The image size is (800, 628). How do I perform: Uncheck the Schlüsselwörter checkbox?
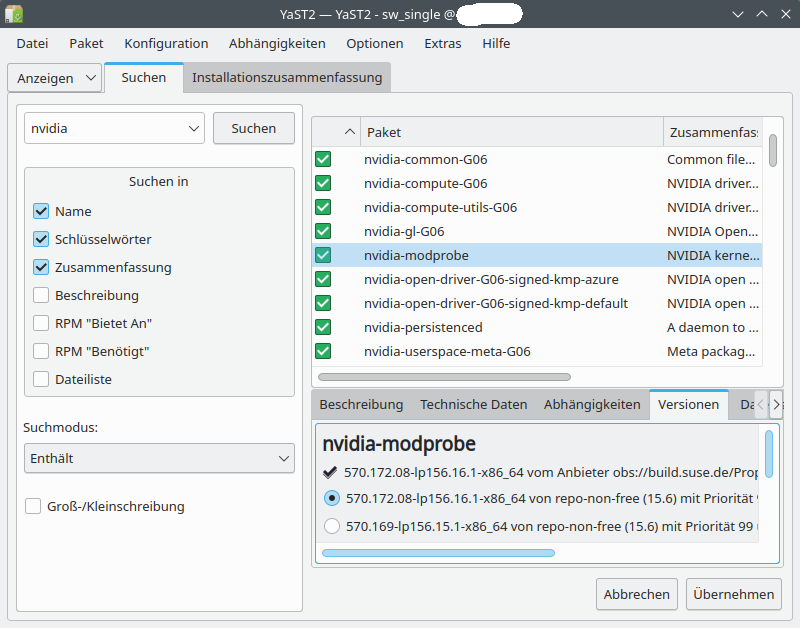[x=41, y=239]
